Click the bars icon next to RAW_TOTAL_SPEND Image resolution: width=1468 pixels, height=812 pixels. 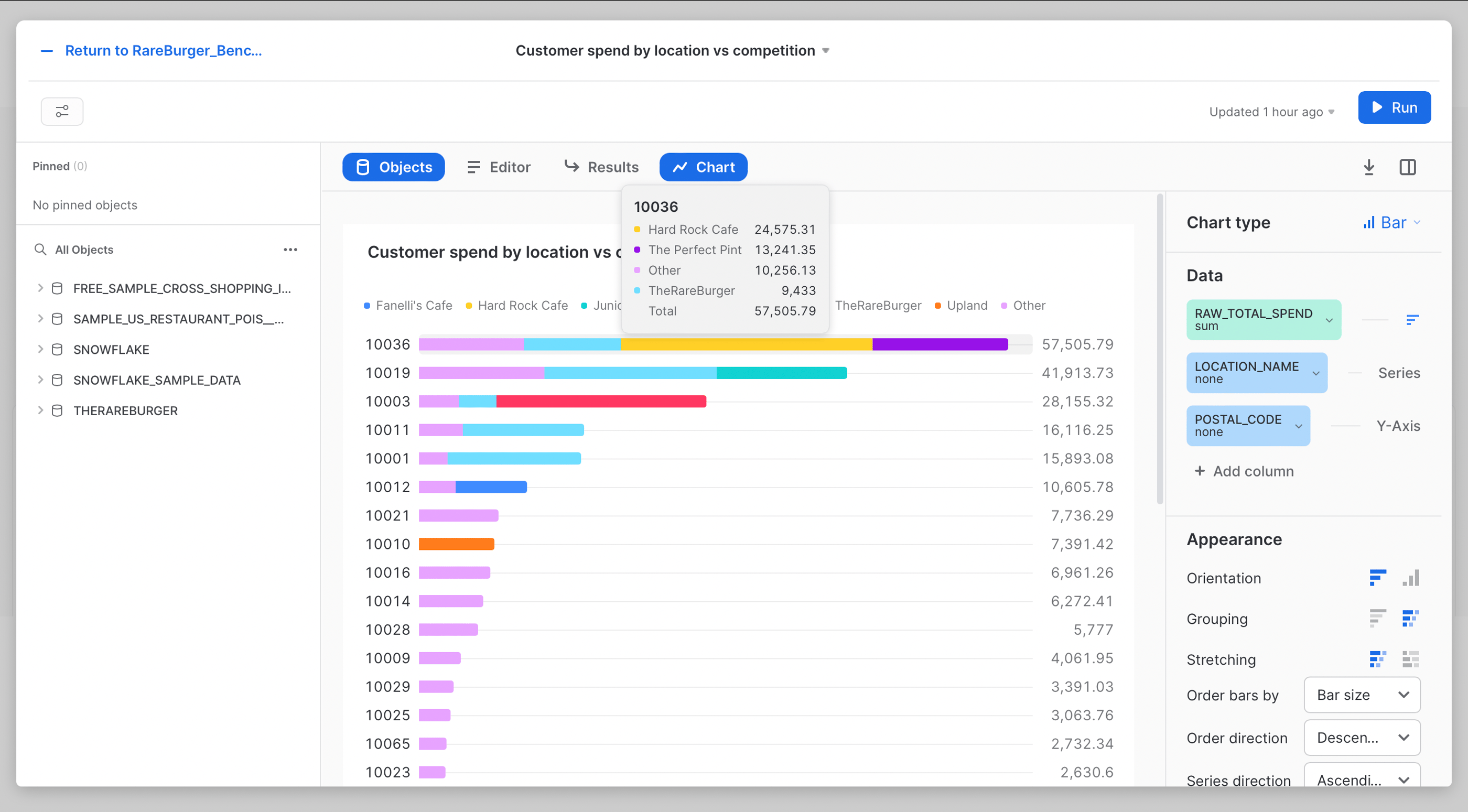1411,320
